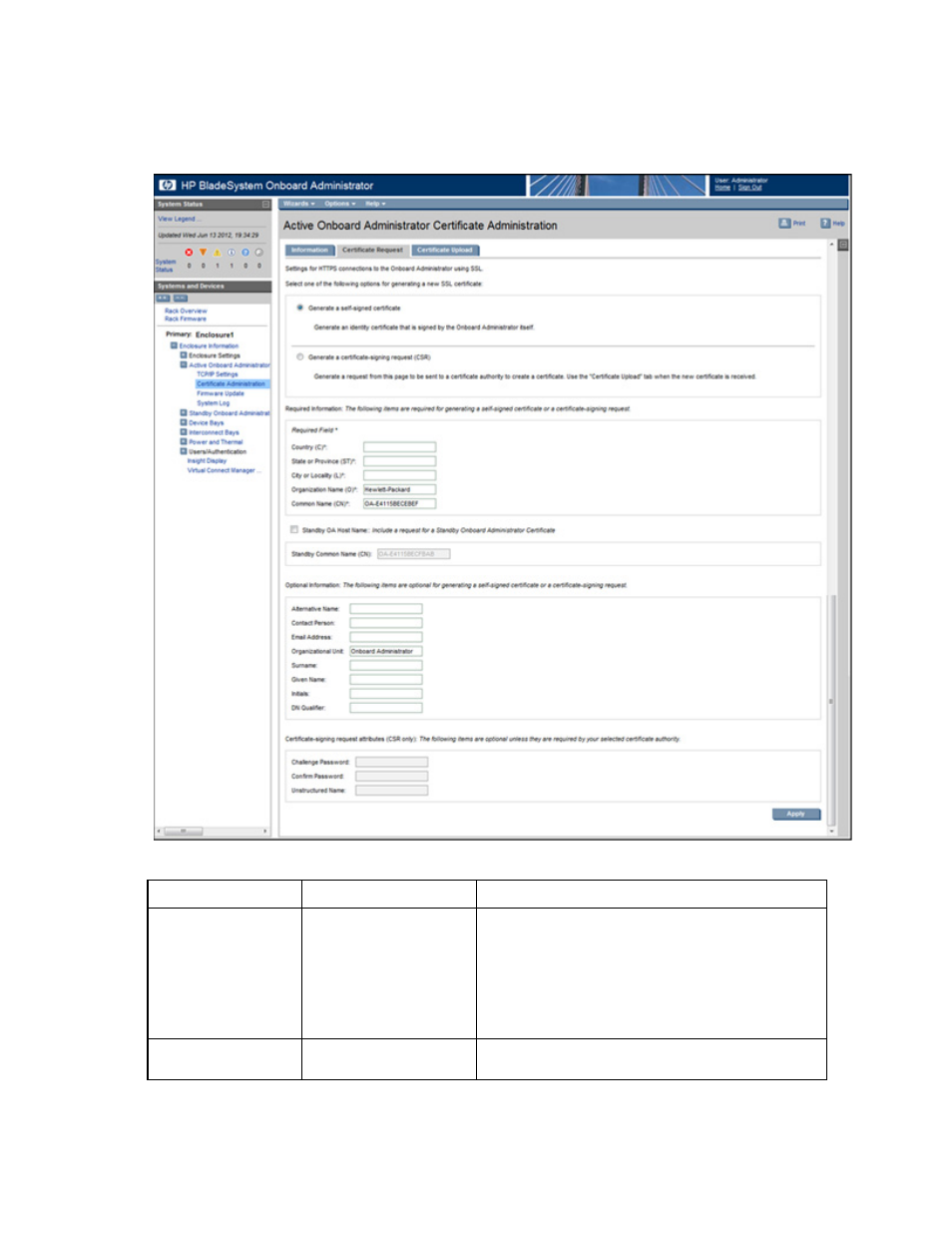
Task: Open Firmware Update in the tree
Action: [x=221, y=393]
